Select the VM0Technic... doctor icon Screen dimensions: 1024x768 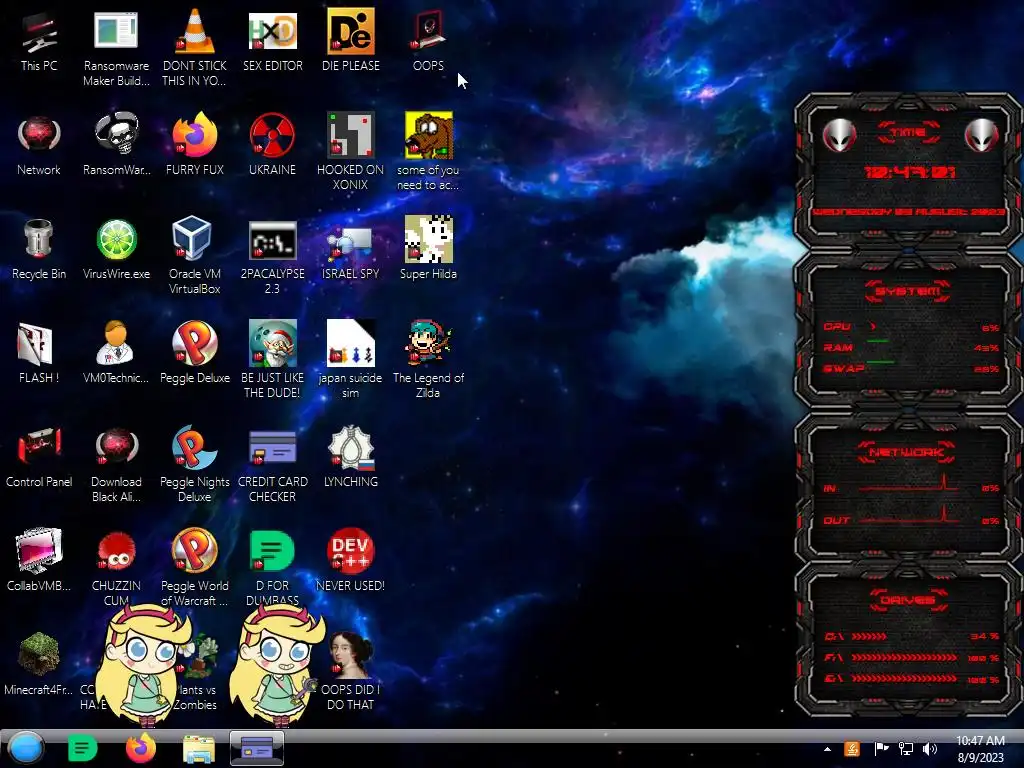click(x=116, y=343)
